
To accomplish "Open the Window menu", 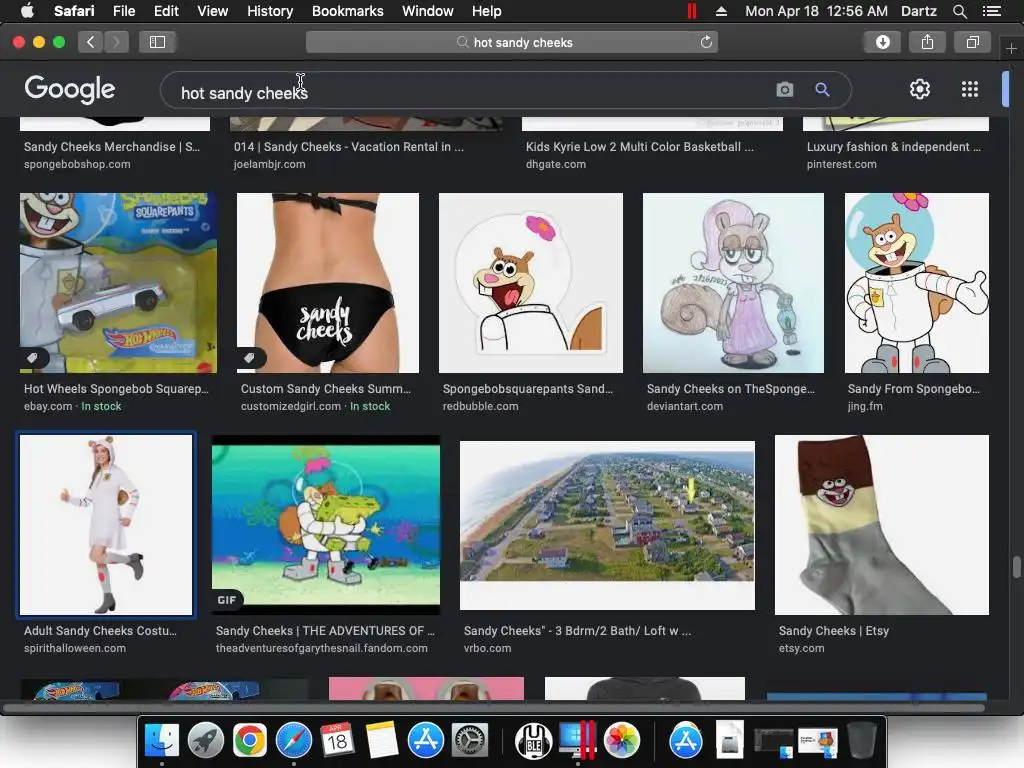I will click(x=427, y=11).
